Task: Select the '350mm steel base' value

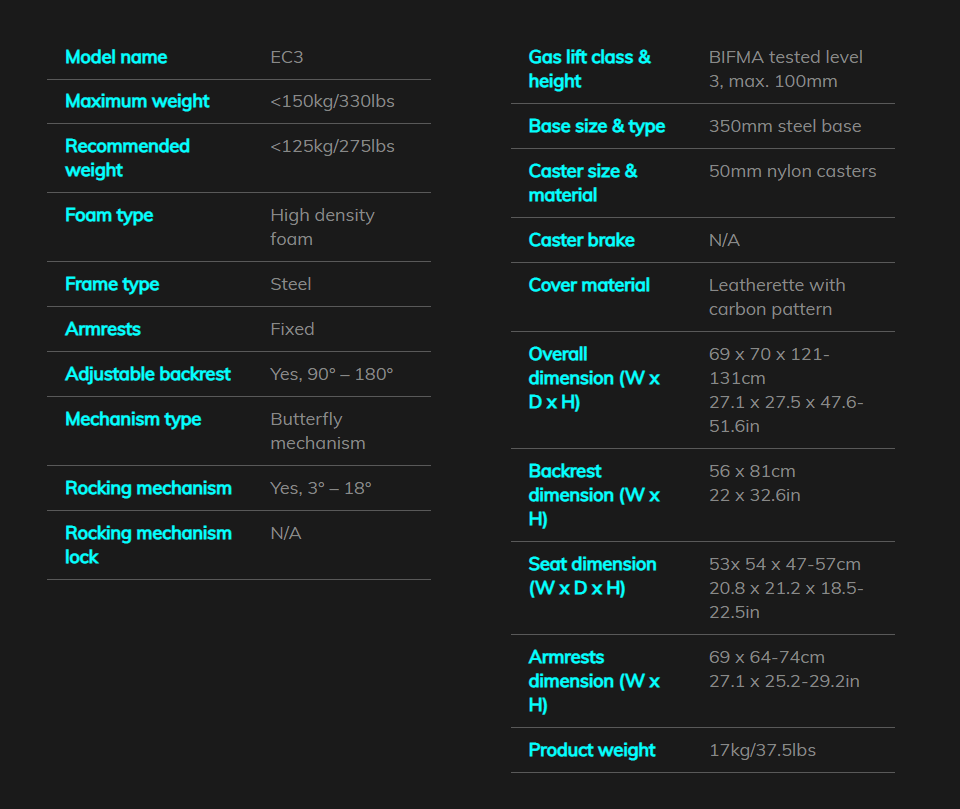Action: pyautogui.click(x=785, y=126)
